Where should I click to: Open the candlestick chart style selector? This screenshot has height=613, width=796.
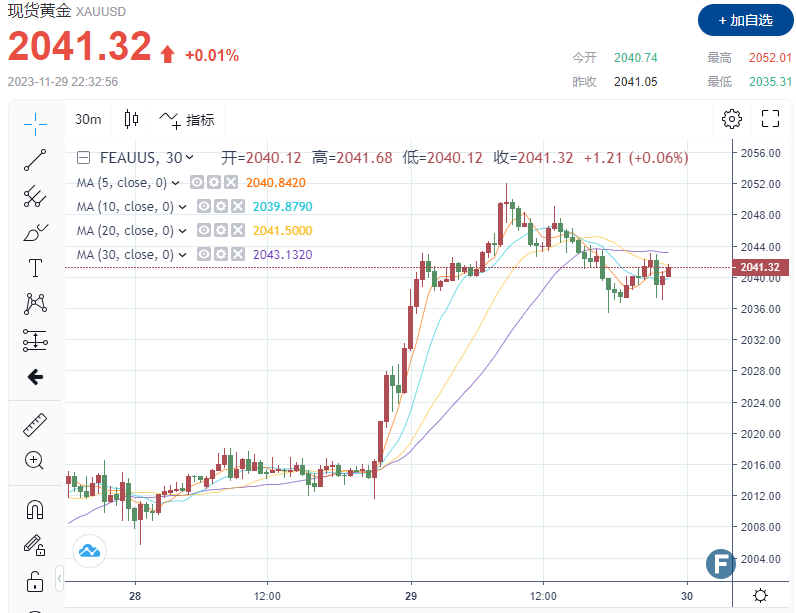coord(131,120)
